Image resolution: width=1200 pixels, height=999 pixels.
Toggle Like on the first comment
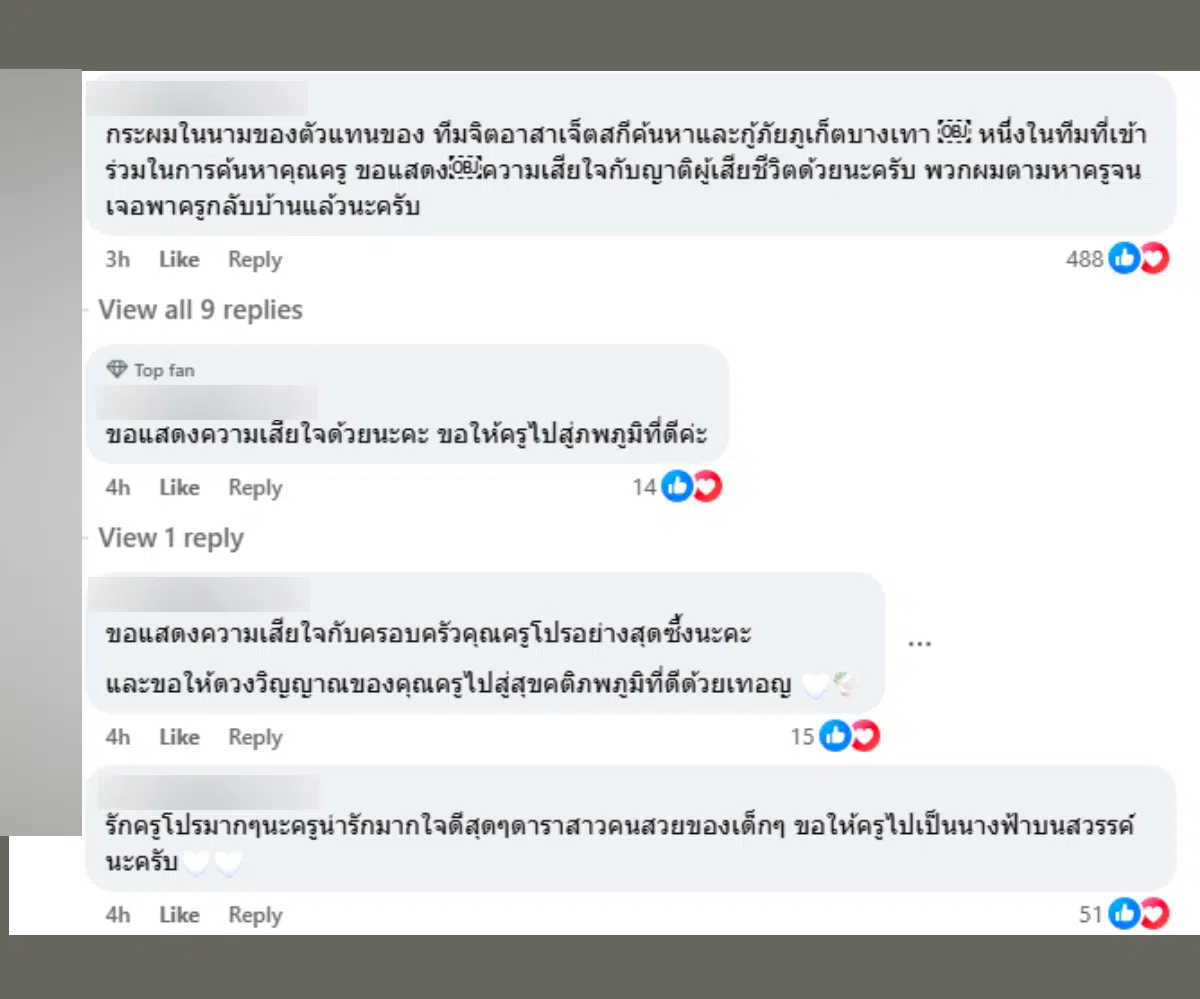(178, 258)
